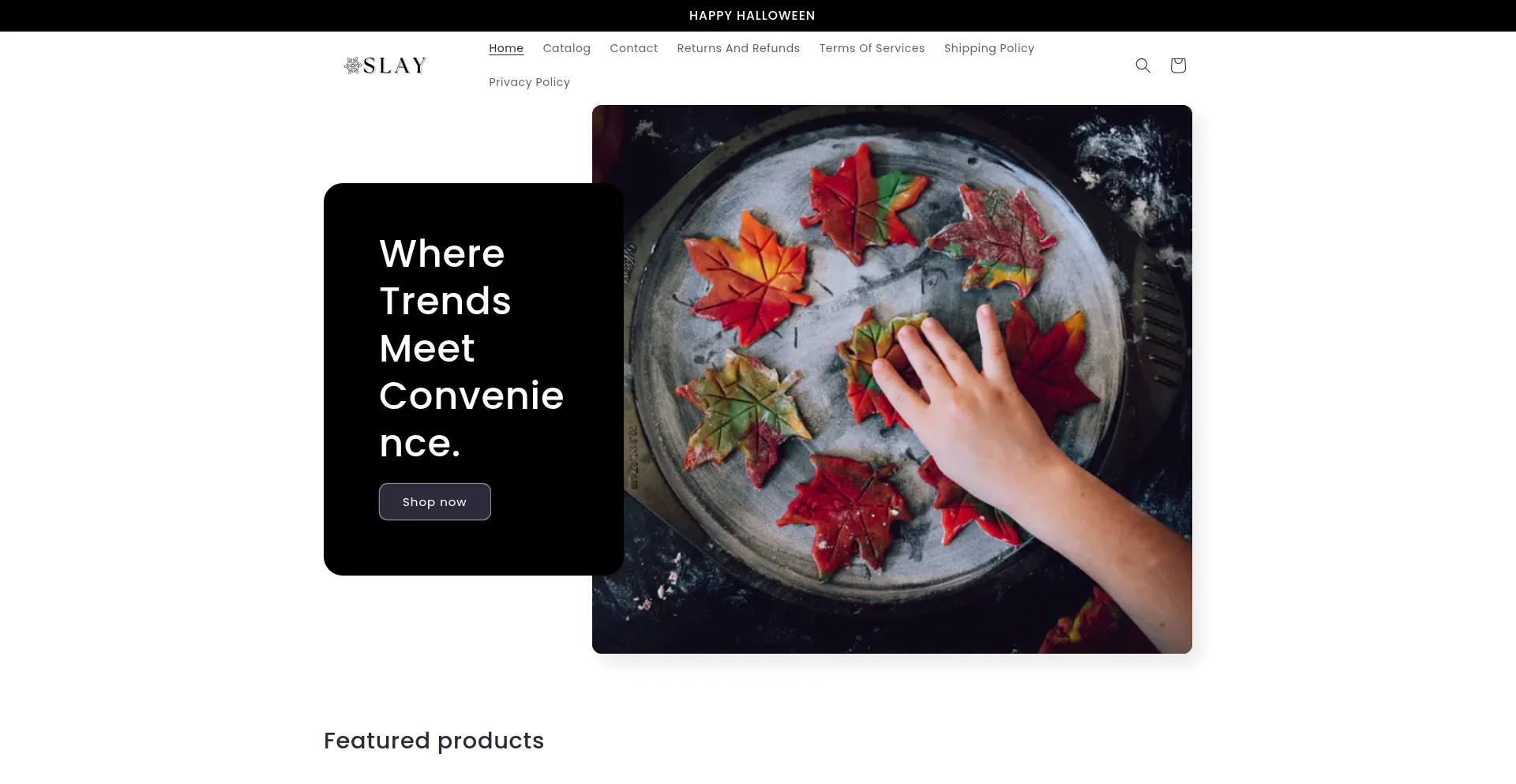Navigate to the Contact page
This screenshot has height=784, width=1516.
(x=633, y=48)
